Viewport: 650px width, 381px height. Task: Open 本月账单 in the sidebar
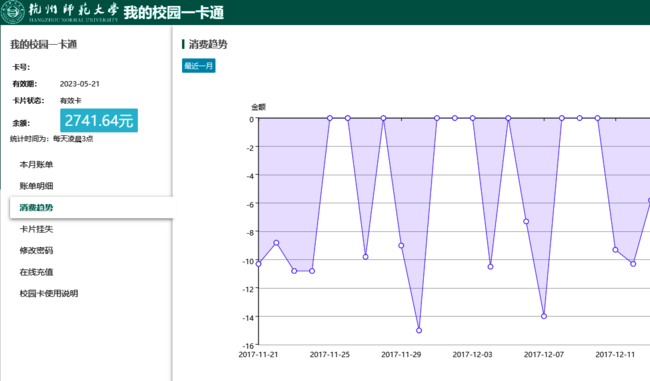point(36,165)
